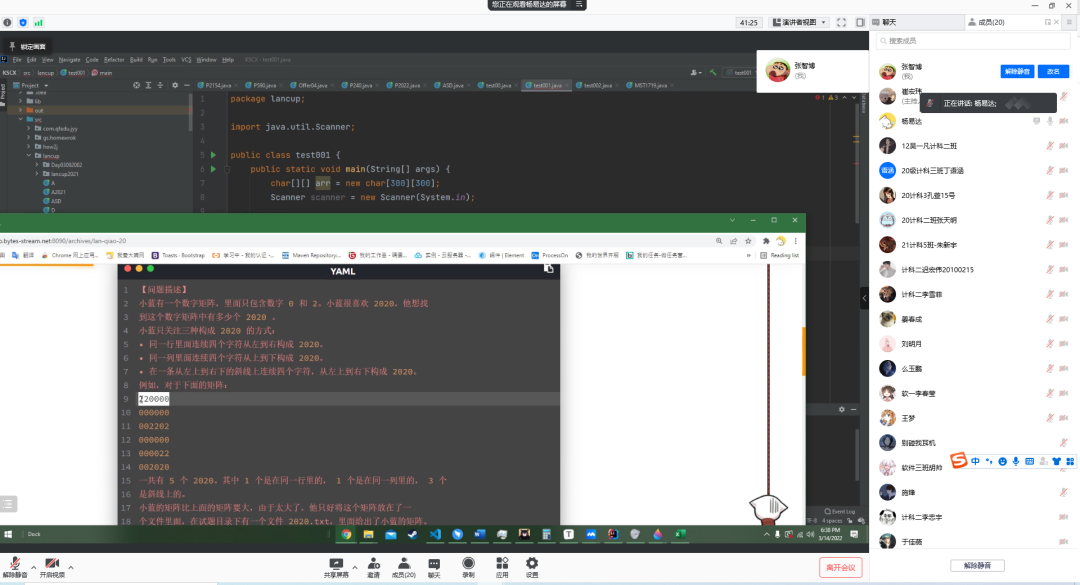Open the Chat (聊天) toolbar icon
This screenshot has height=585, width=1080.
coord(434,567)
